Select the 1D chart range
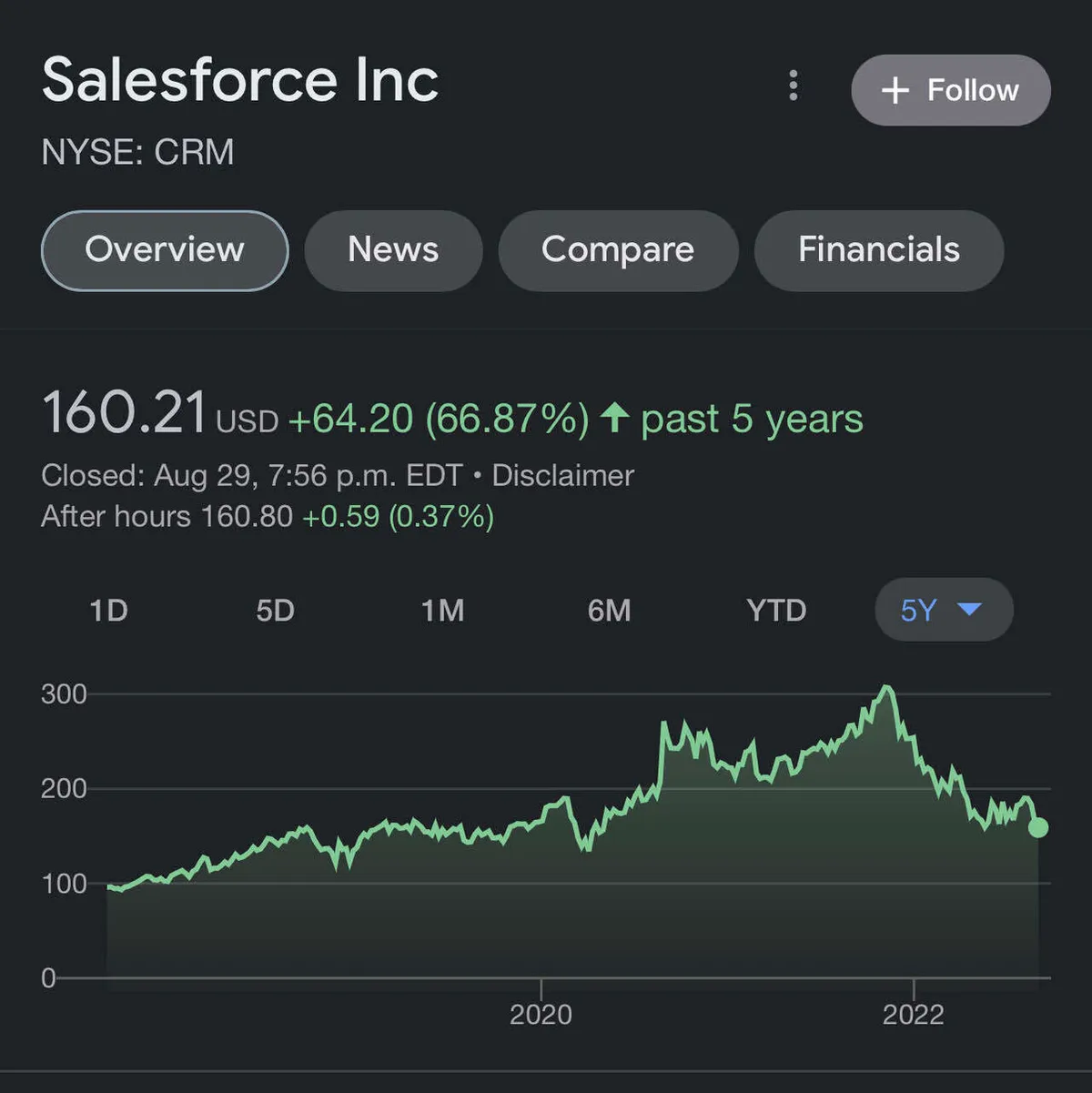The image size is (1092, 1093). [108, 610]
